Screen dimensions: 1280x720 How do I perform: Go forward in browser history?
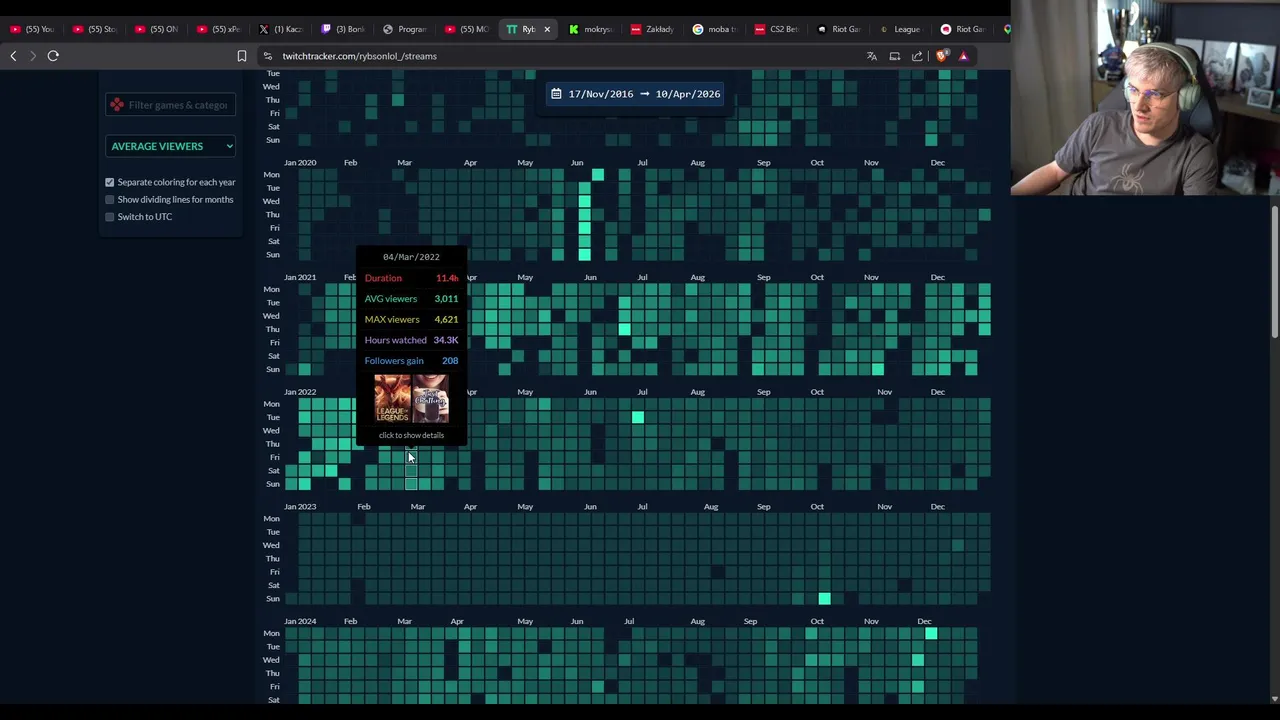point(33,56)
